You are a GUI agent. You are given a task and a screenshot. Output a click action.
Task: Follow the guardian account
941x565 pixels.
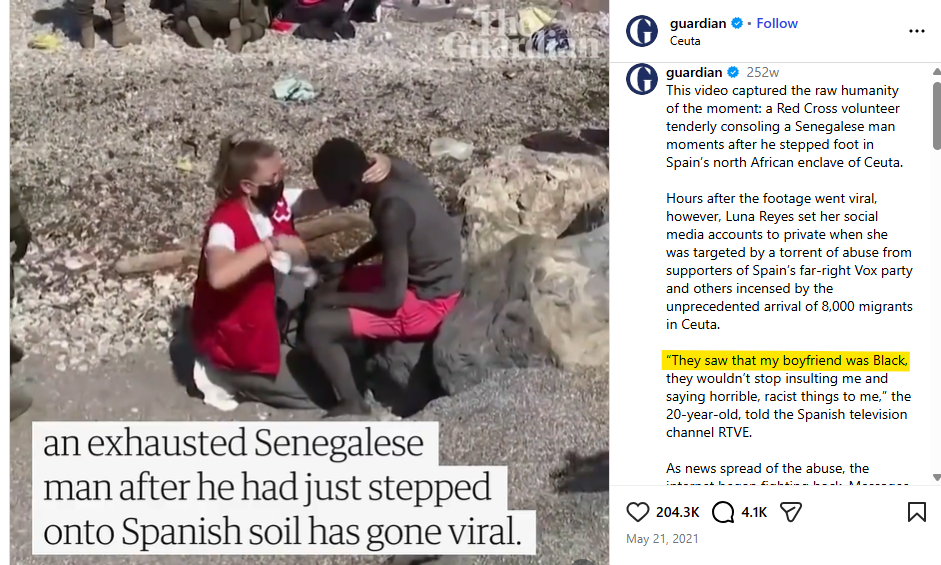click(777, 23)
